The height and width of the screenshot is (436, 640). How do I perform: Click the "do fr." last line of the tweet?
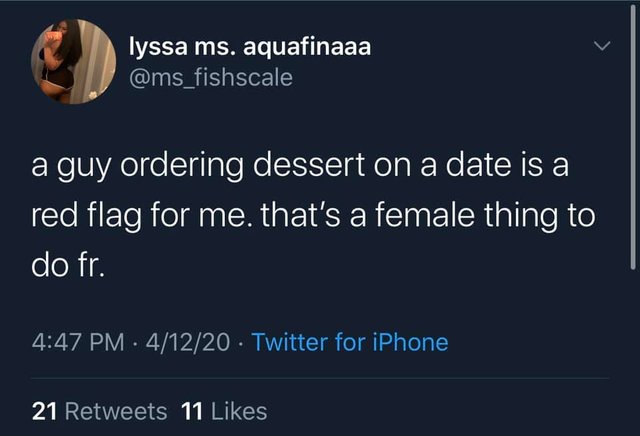click(x=68, y=266)
